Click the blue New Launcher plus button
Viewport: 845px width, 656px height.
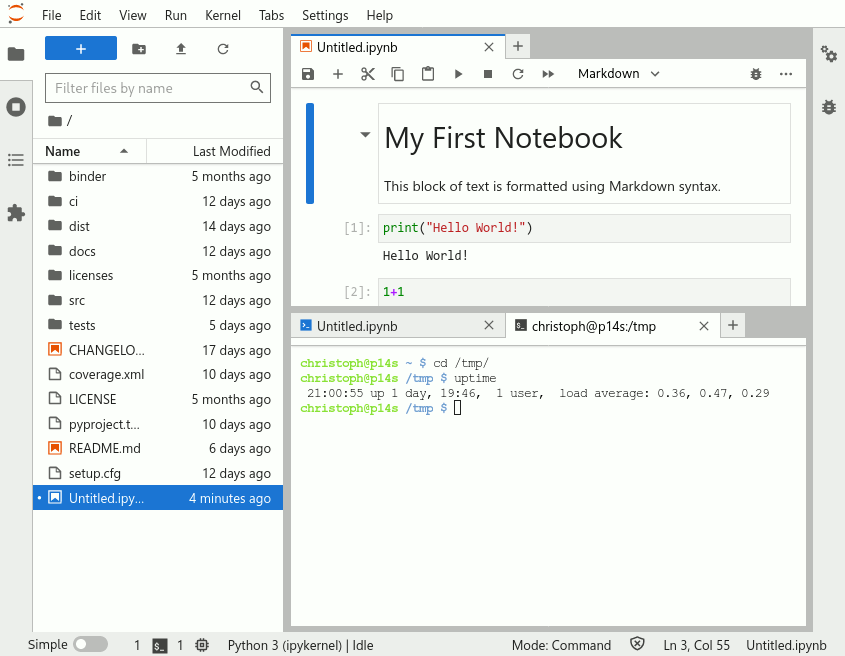[x=81, y=49]
